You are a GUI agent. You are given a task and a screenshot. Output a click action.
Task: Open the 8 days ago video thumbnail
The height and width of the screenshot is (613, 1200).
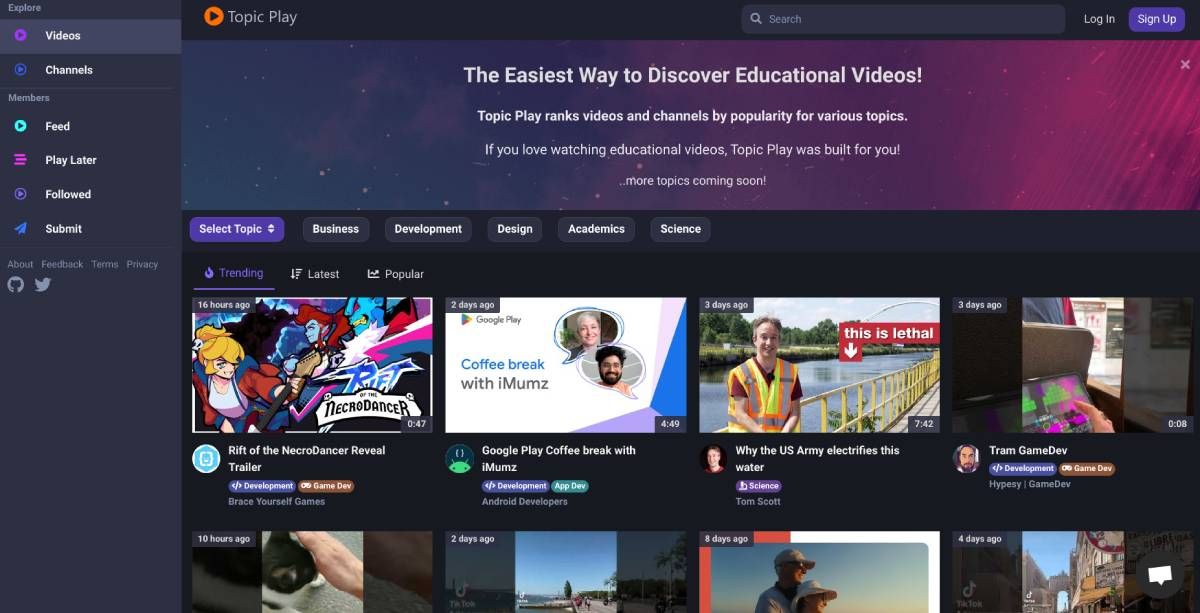(x=819, y=572)
